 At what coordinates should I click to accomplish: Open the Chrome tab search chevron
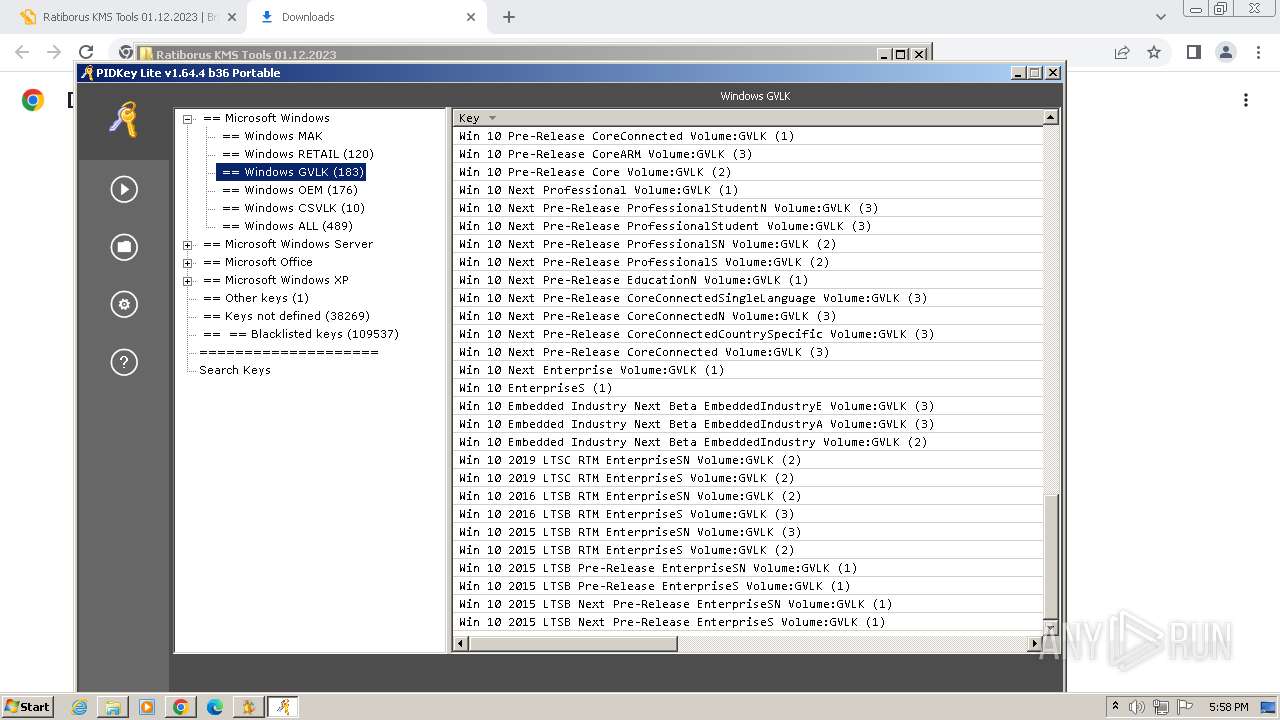tap(1161, 17)
